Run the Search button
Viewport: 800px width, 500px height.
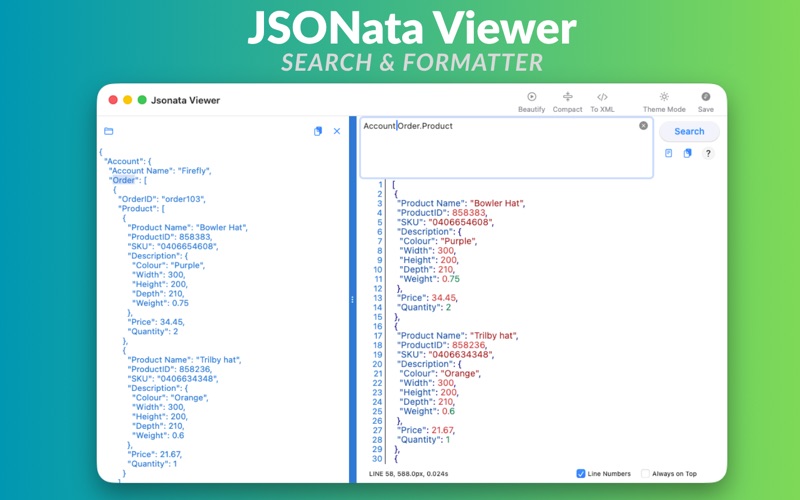click(689, 131)
